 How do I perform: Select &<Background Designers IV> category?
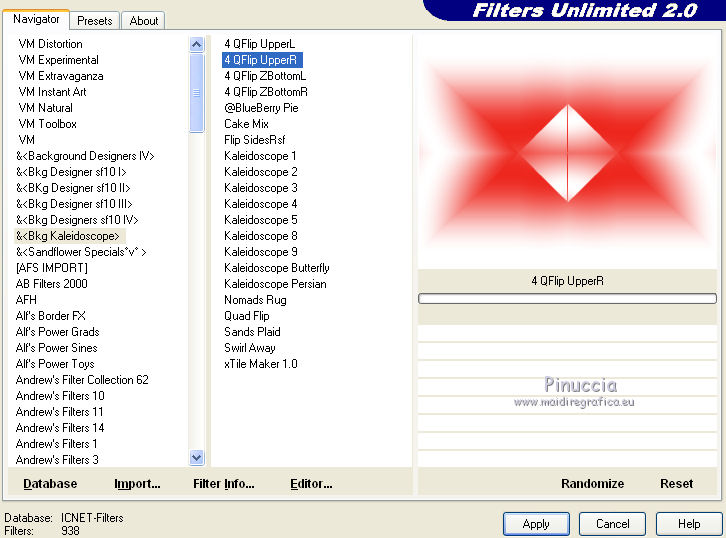(x=85, y=156)
